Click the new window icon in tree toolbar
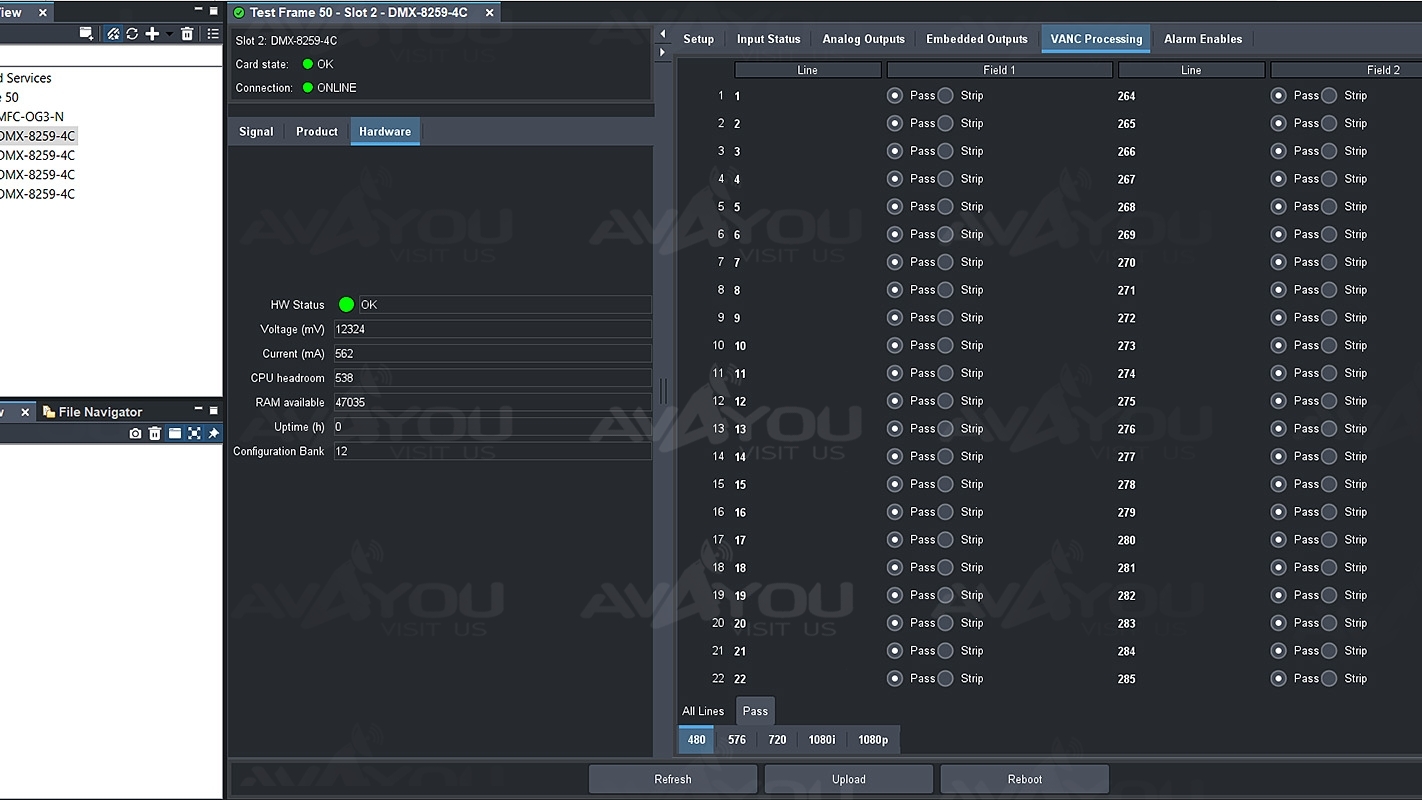 [x=87, y=34]
